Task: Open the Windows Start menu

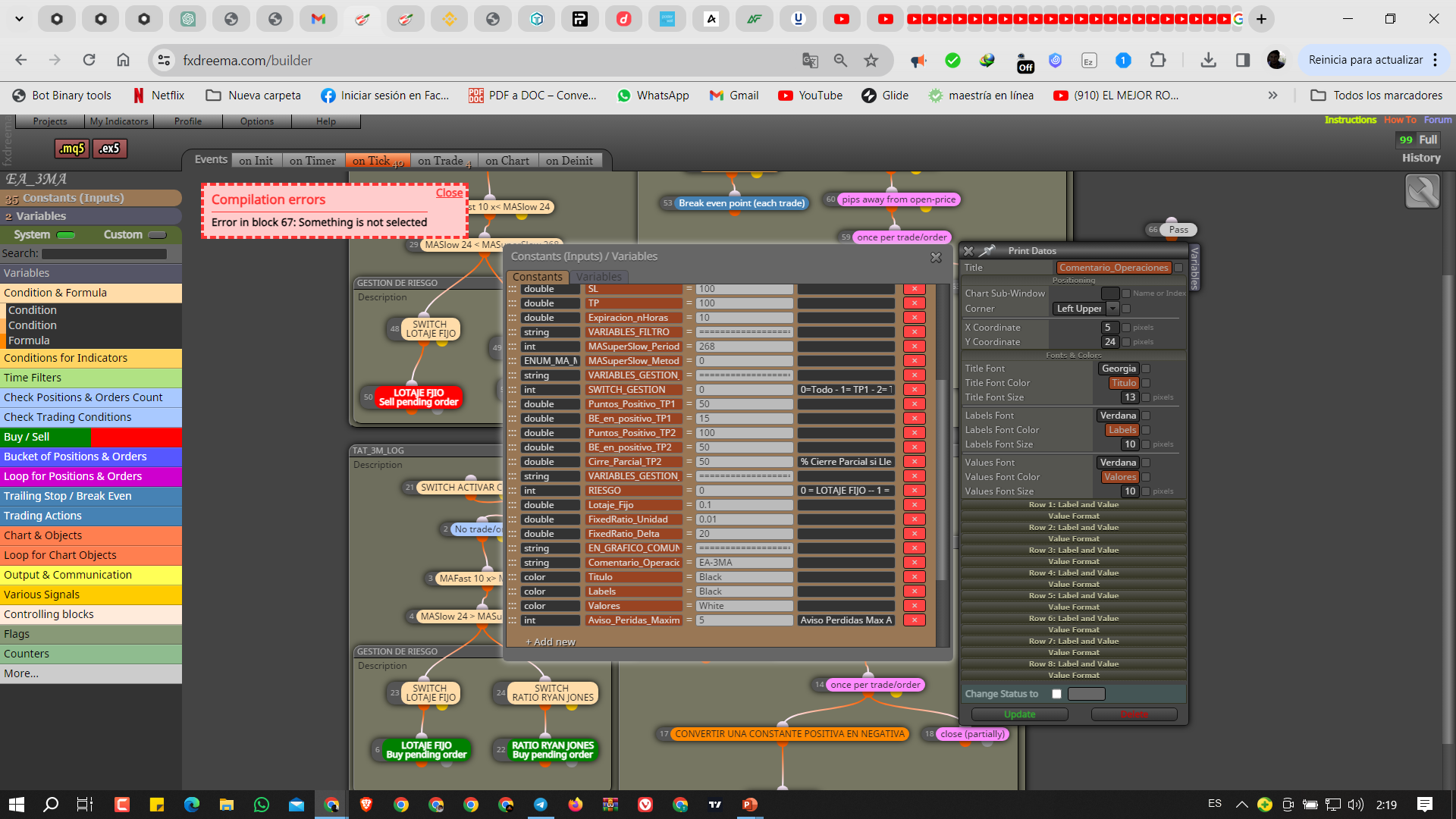Action: coord(17,805)
